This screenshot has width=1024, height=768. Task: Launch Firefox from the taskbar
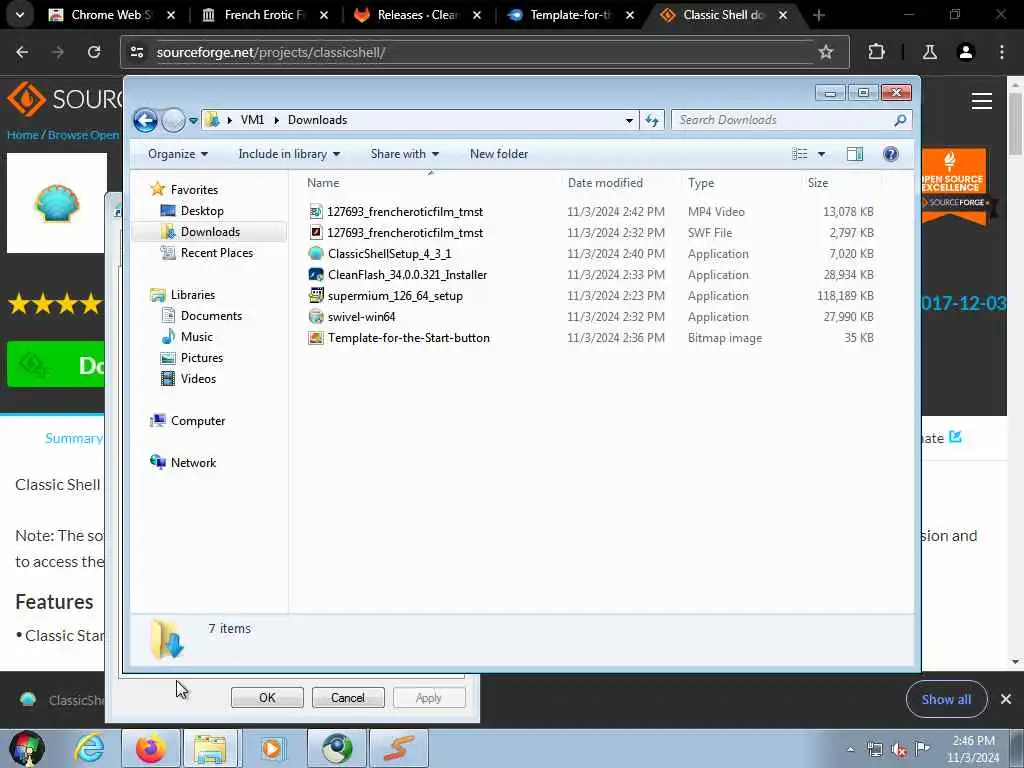coord(151,748)
